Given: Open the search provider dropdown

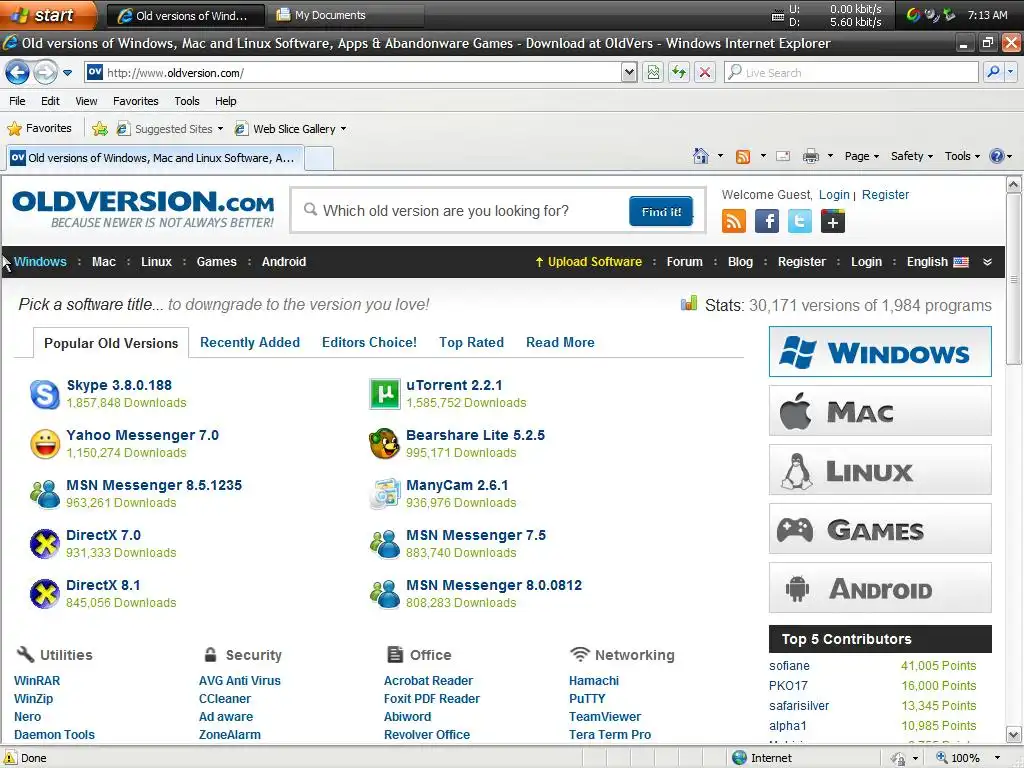Looking at the screenshot, I should pos(1010,72).
